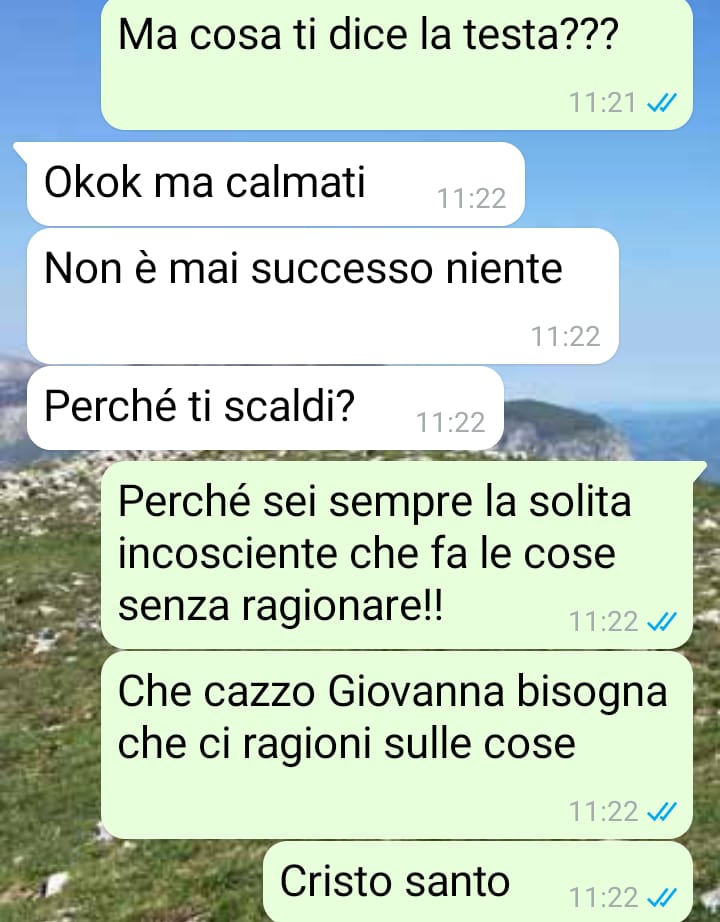
Task: Tap the read ticks on the 'Che cazzo Giovanna' message
Action: (662, 812)
